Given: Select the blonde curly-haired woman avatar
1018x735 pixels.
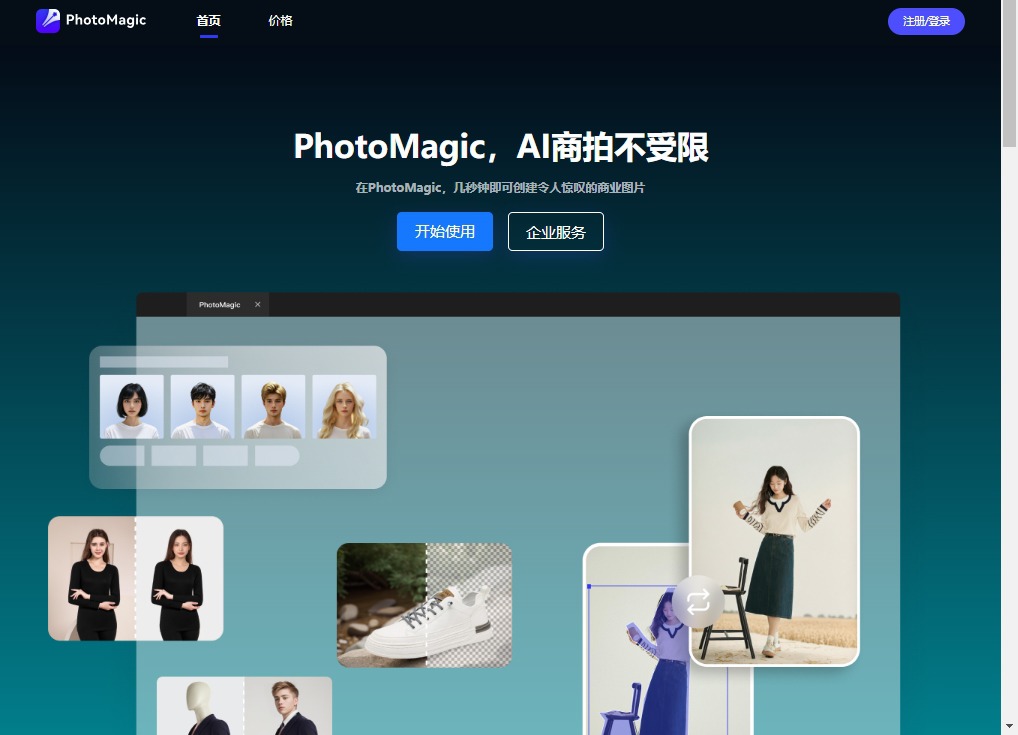Looking at the screenshot, I should [x=344, y=406].
